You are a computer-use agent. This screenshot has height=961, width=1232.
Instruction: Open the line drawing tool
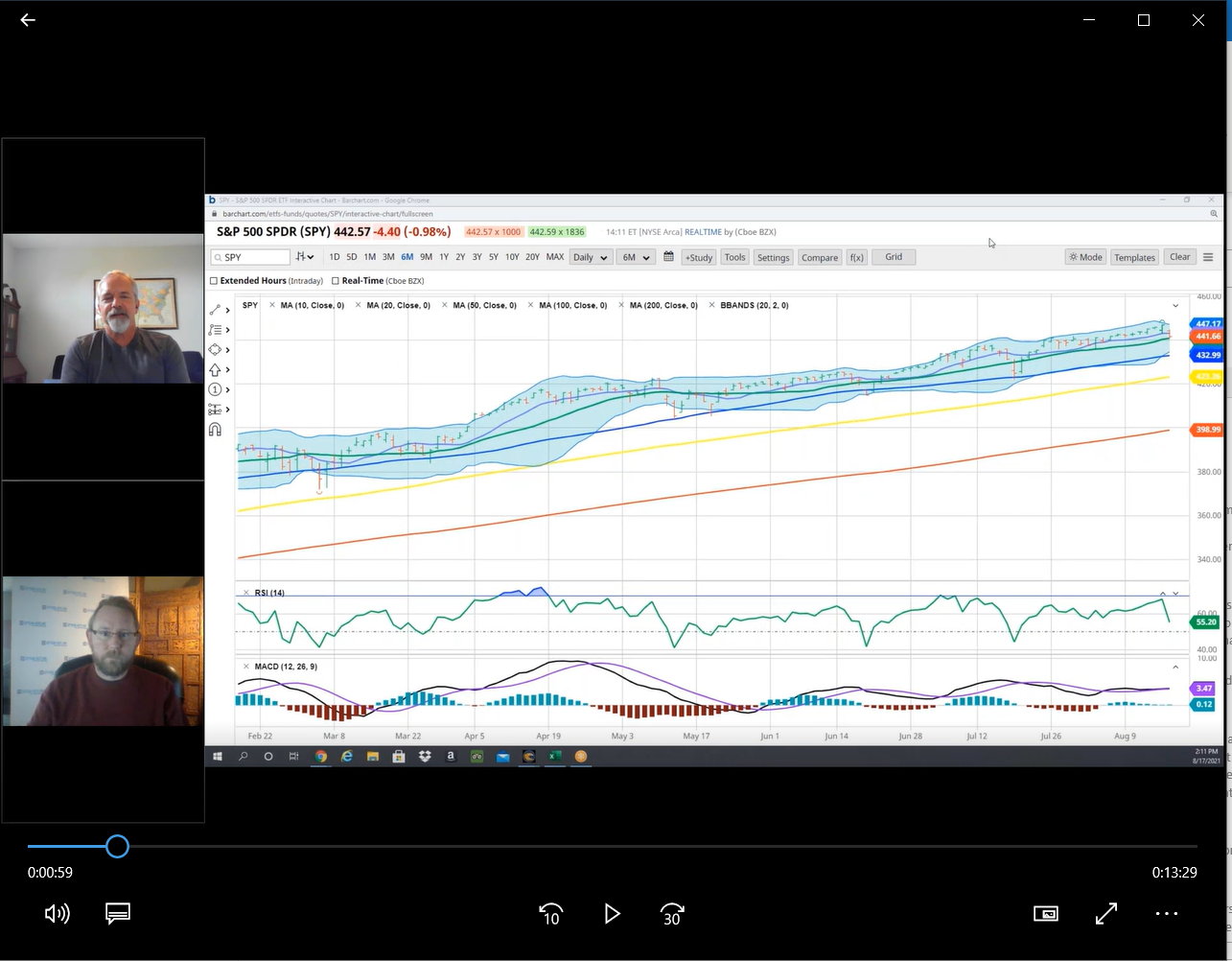click(215, 310)
